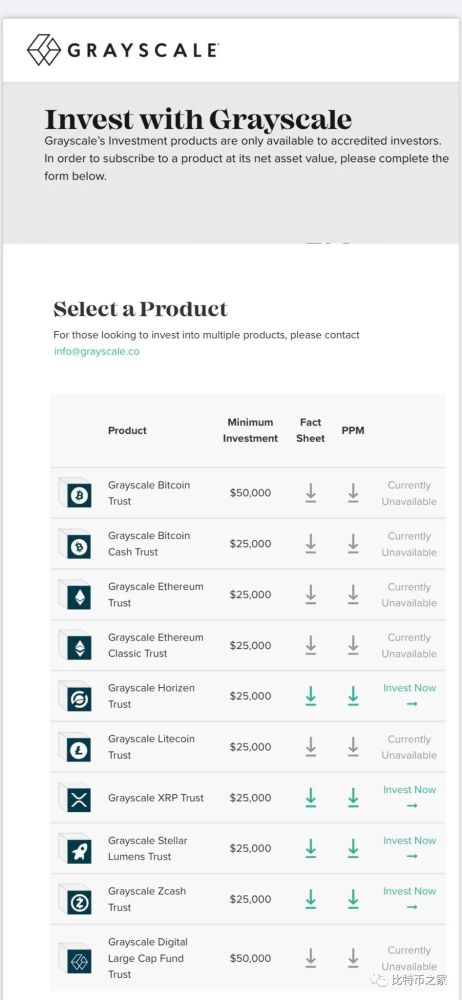This screenshot has width=462, height=1000.
Task: Click the Grayscale logo in the header
Action: point(123,50)
